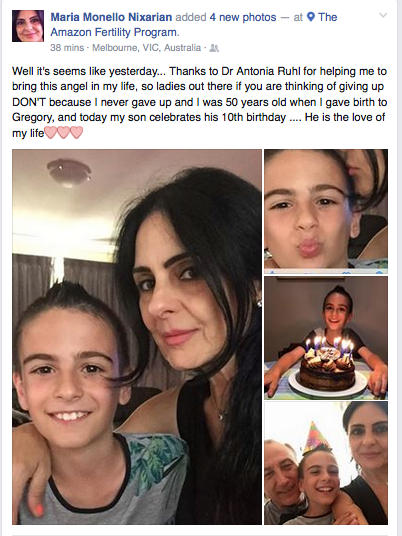Click the "38 mins" timestamp
The width and height of the screenshot is (402, 536).
pyautogui.click(x=67, y=48)
